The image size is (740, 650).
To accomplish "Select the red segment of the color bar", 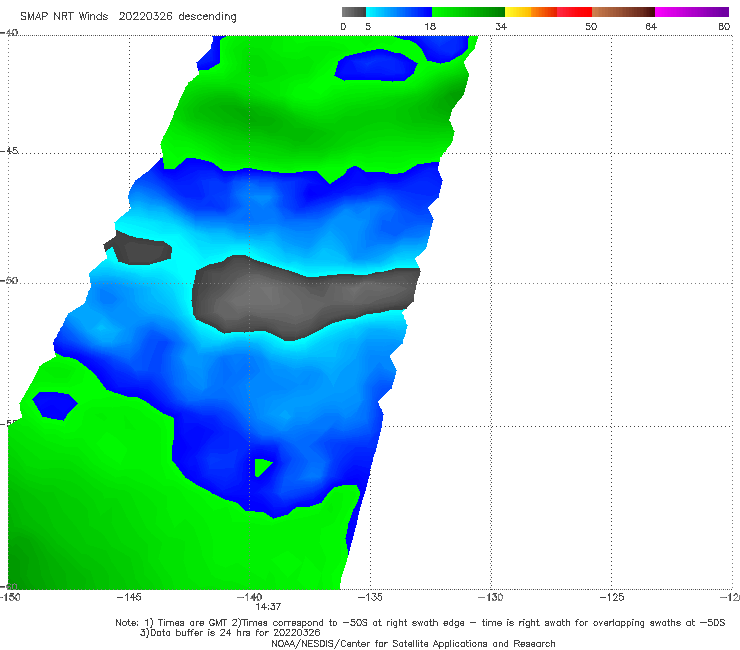I will (574, 12).
